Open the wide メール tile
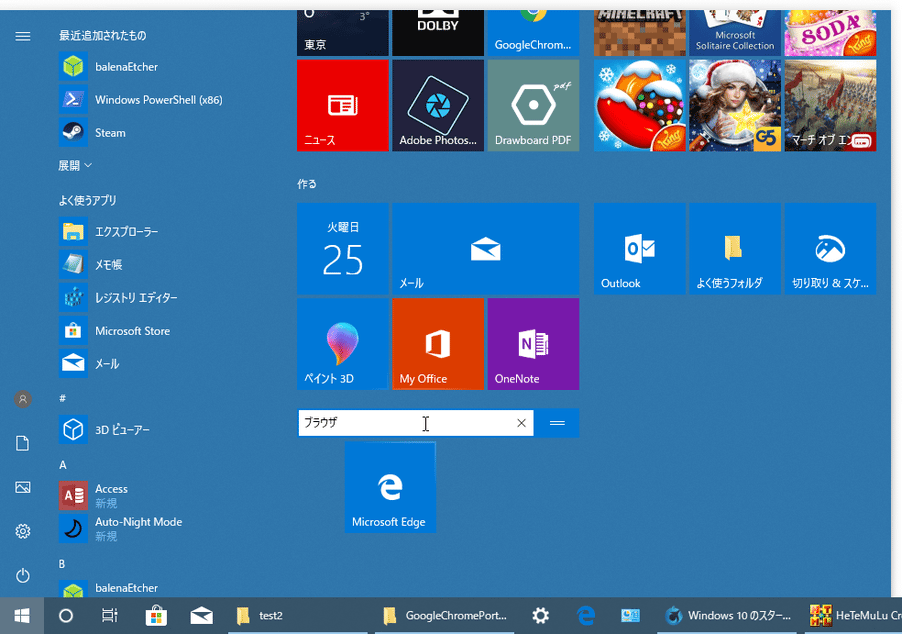Screen dimensions: 902x634 click(486, 249)
